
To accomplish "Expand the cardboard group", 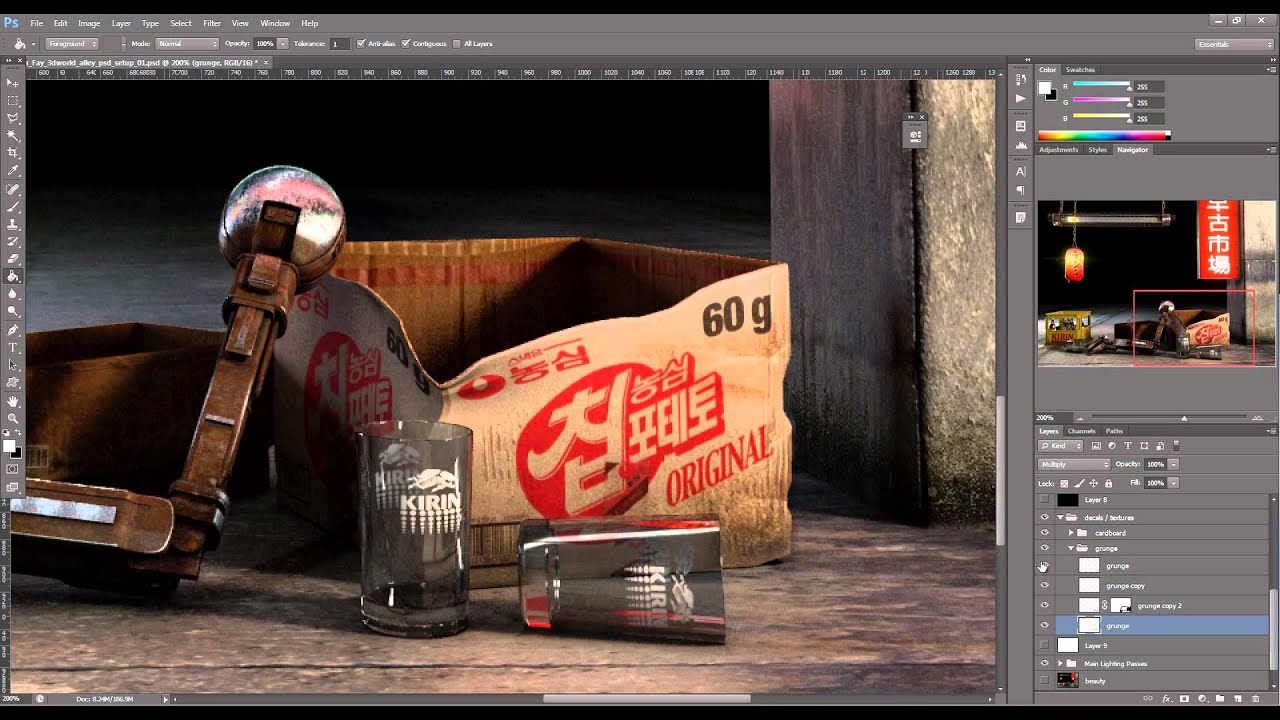I will 1071,533.
